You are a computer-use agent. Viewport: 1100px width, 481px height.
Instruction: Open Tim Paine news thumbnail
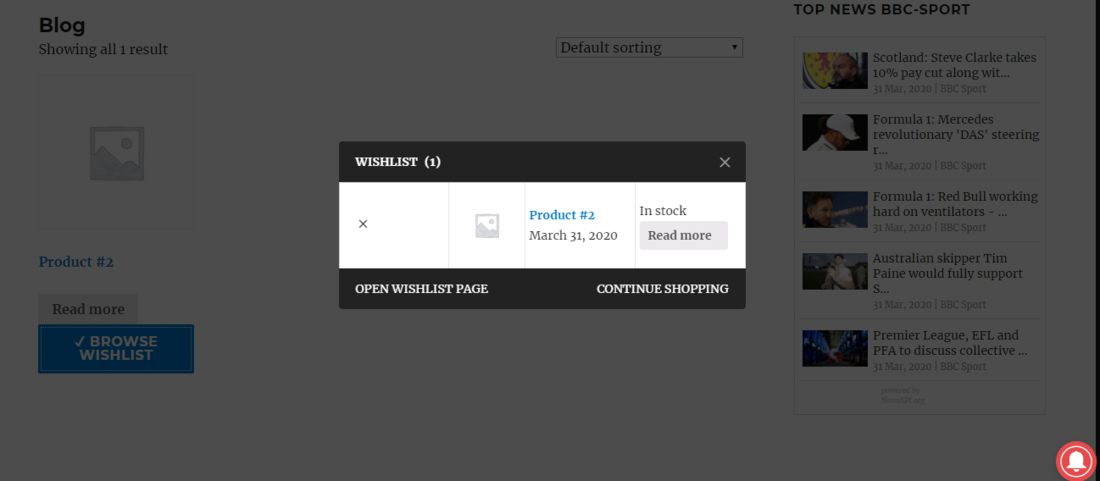click(x=835, y=270)
